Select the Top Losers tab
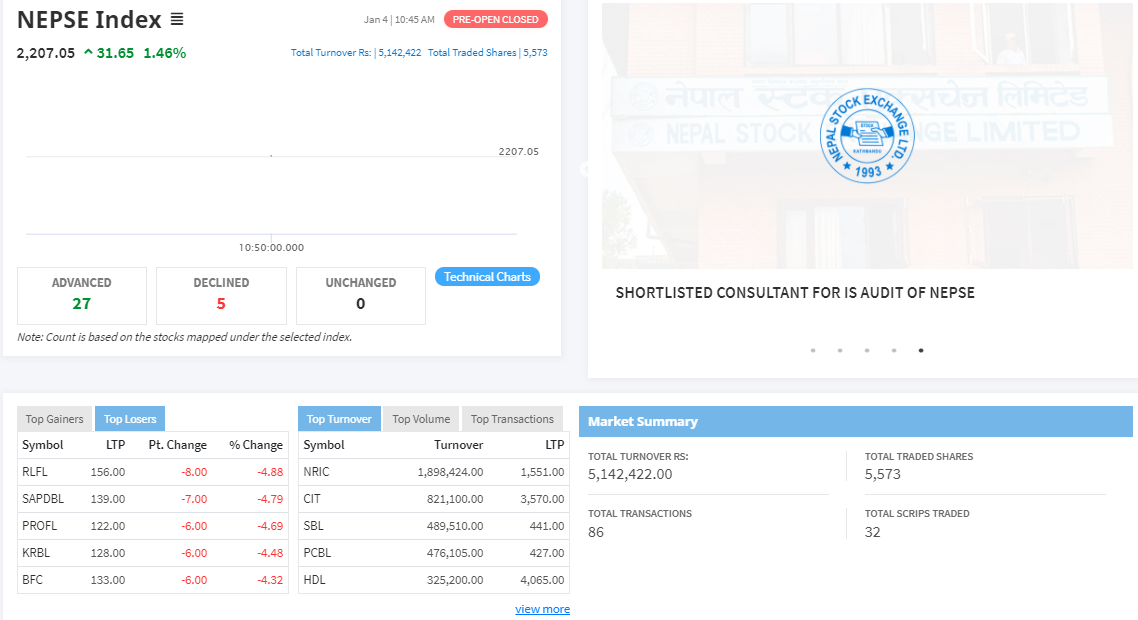This screenshot has height=620, width=1138. tap(130, 419)
